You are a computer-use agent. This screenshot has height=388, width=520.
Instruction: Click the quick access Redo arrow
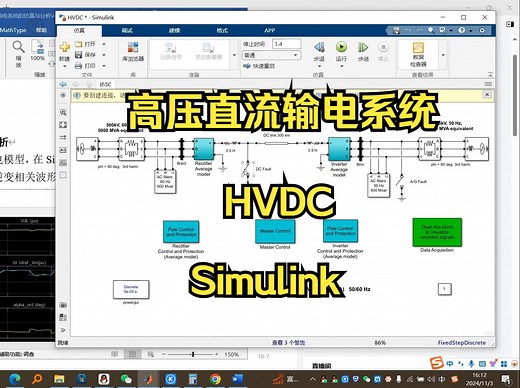419,30
